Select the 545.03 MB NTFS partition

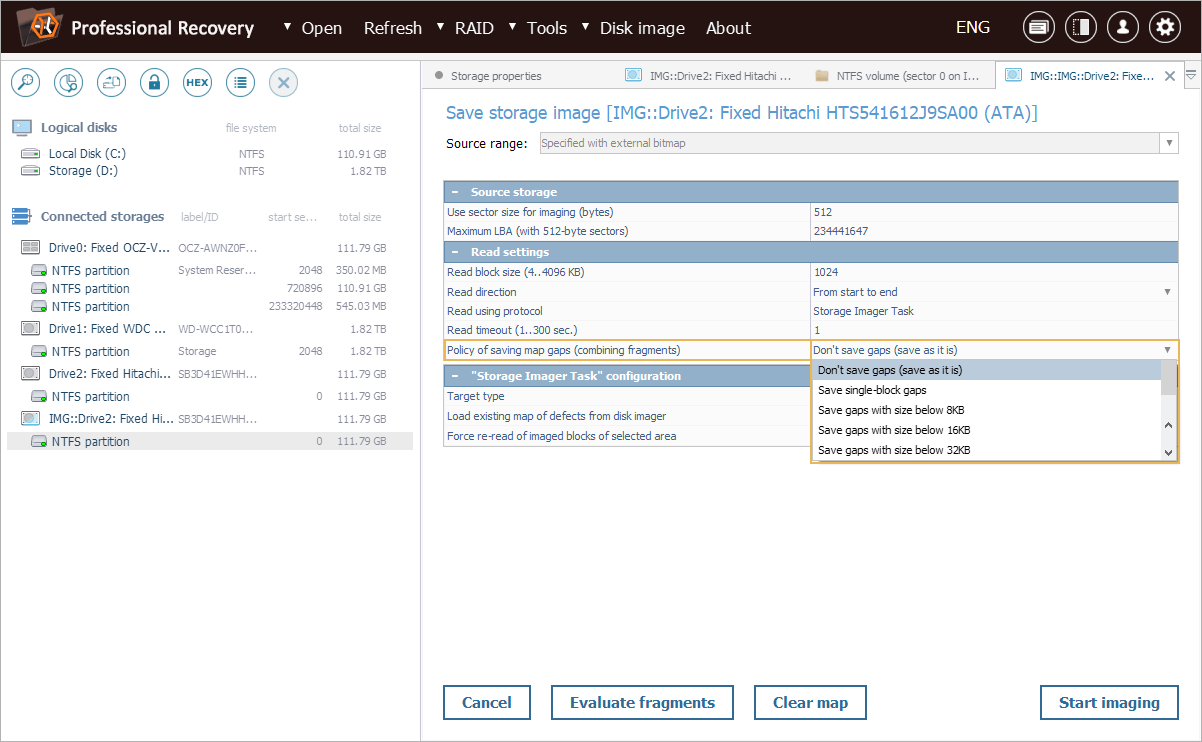pyautogui.click(x=209, y=306)
